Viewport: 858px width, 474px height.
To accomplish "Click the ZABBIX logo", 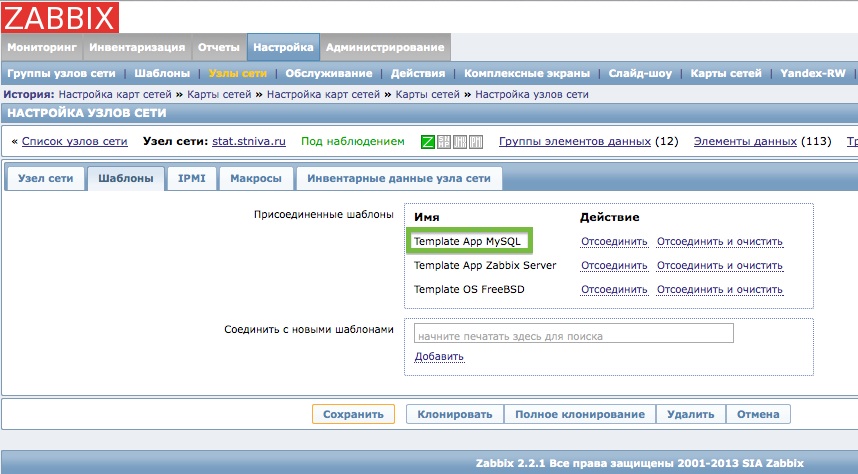I will tap(60, 16).
